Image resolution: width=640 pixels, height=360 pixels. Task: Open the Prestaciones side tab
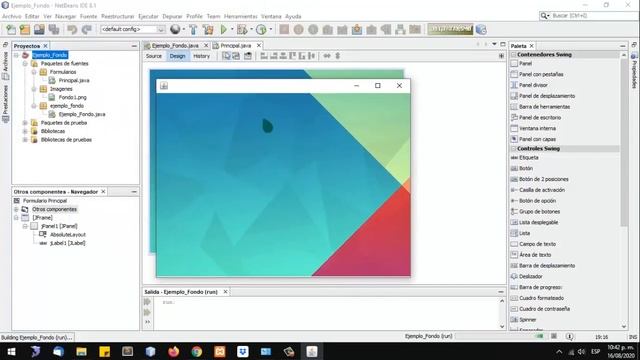click(x=5, y=104)
